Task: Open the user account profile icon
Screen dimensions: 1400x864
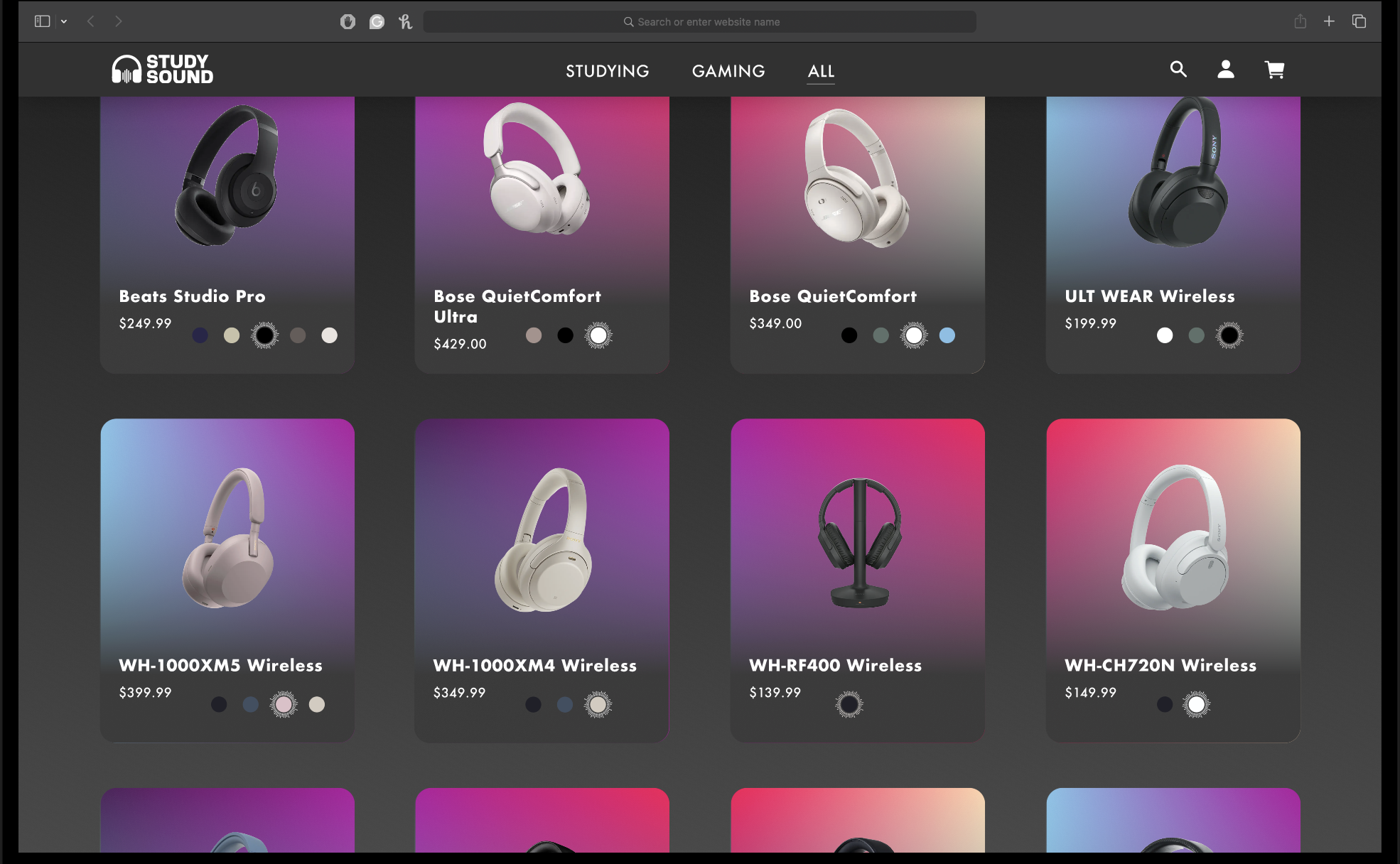Action: click(1225, 69)
